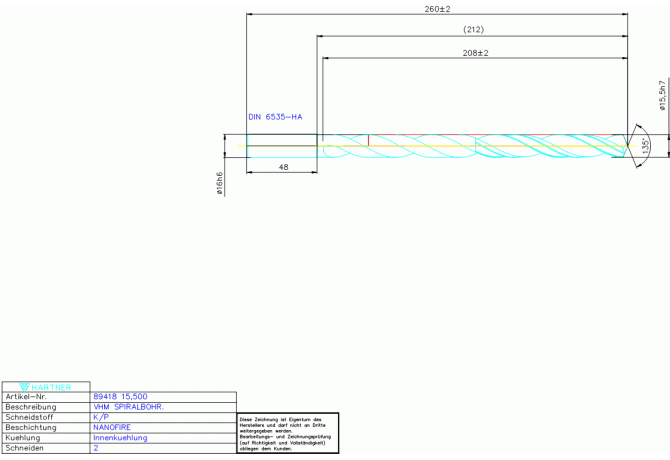This screenshot has width=670, height=460.
Task: Click the Hartner logo in the title block
Action: pos(46,387)
